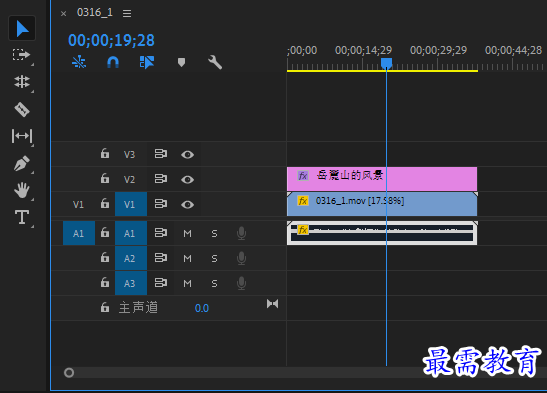The height and width of the screenshot is (393, 547).
Task: Toggle sync lock for V1
Action: tap(161, 203)
